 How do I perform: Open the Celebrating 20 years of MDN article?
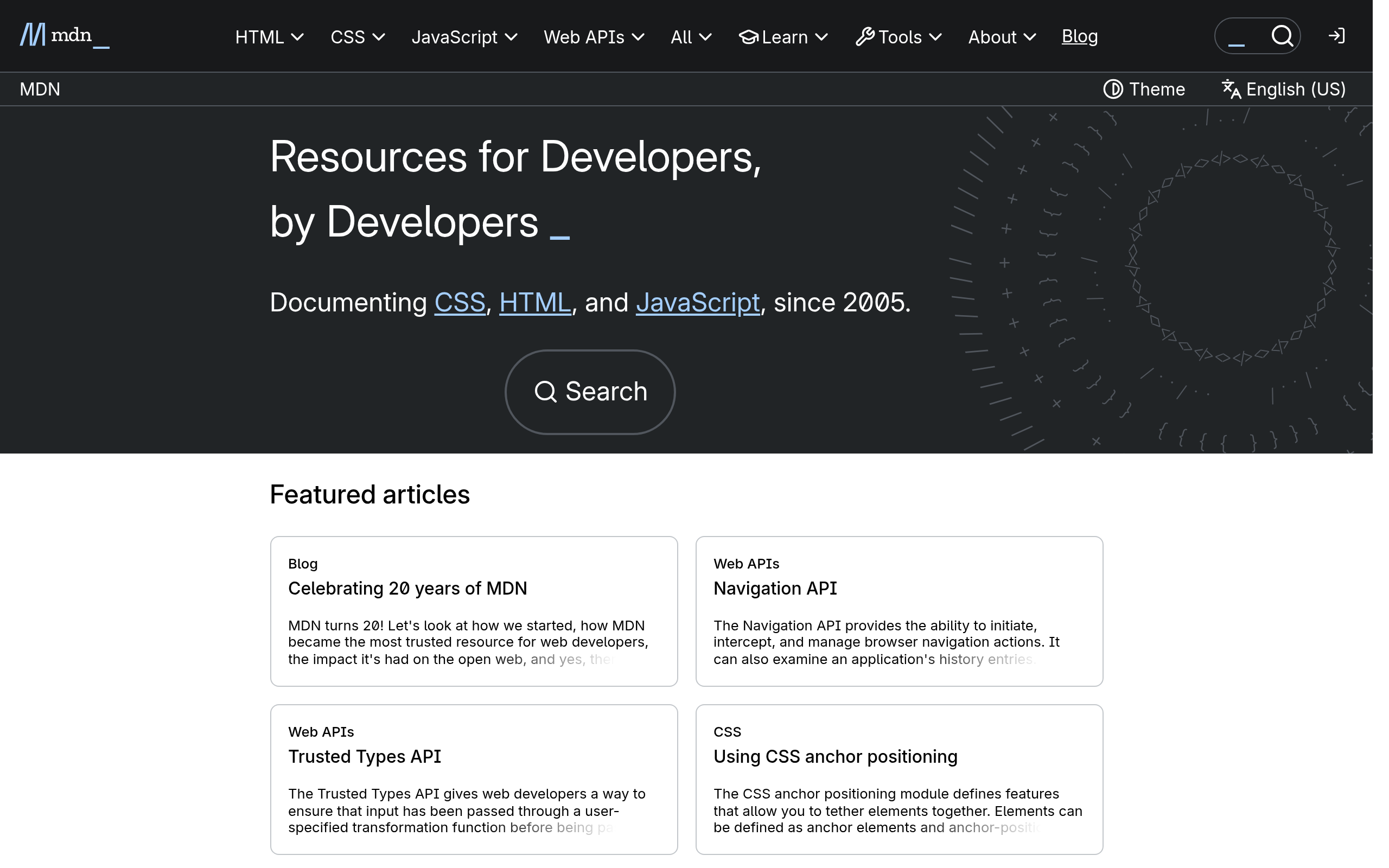pos(407,589)
